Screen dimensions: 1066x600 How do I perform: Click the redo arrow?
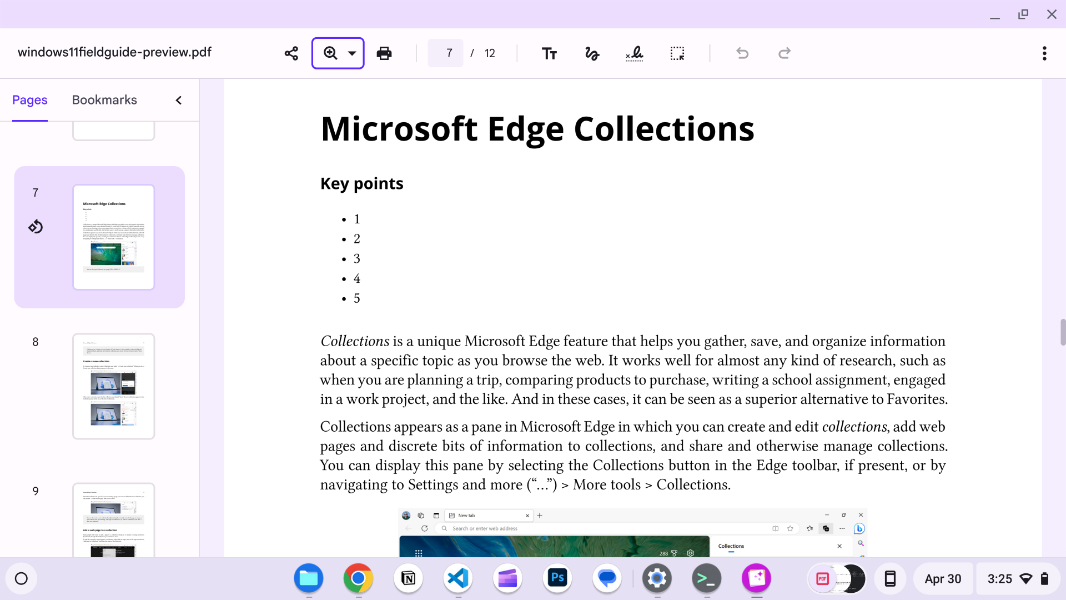pos(785,53)
